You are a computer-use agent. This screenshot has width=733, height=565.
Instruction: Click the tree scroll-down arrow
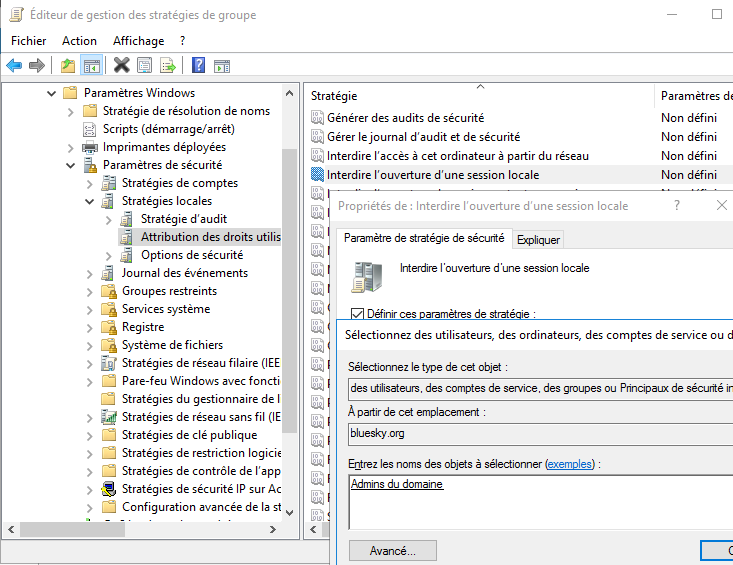pos(289,512)
